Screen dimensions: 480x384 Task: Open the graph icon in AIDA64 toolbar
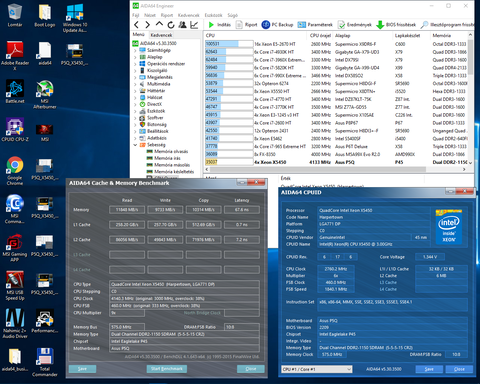coord(194,25)
